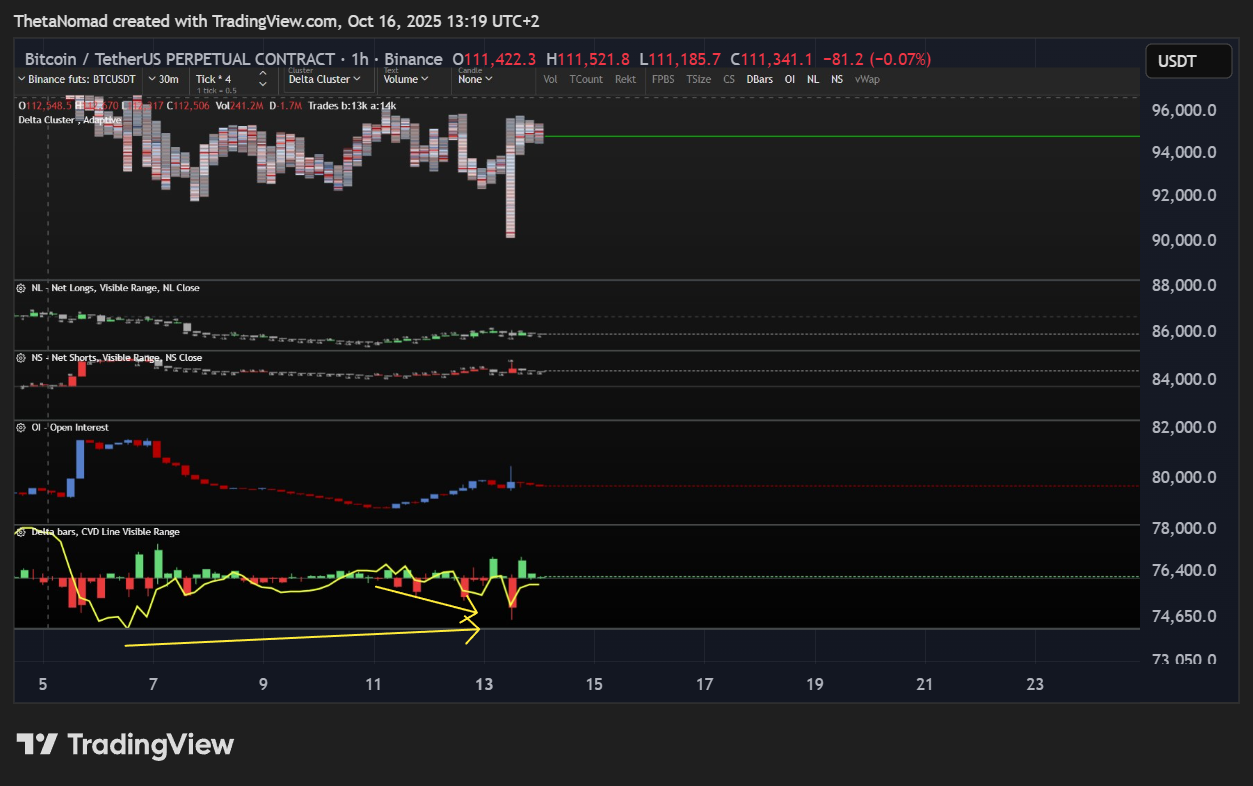
Task: Toggle the FPBS indicator
Action: 664,79
